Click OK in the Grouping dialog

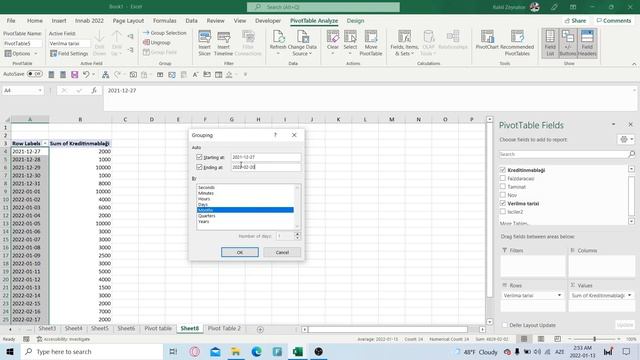point(240,252)
